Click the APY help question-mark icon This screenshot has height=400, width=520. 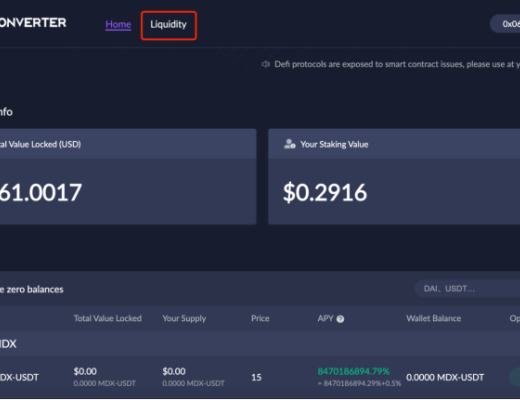click(340, 319)
